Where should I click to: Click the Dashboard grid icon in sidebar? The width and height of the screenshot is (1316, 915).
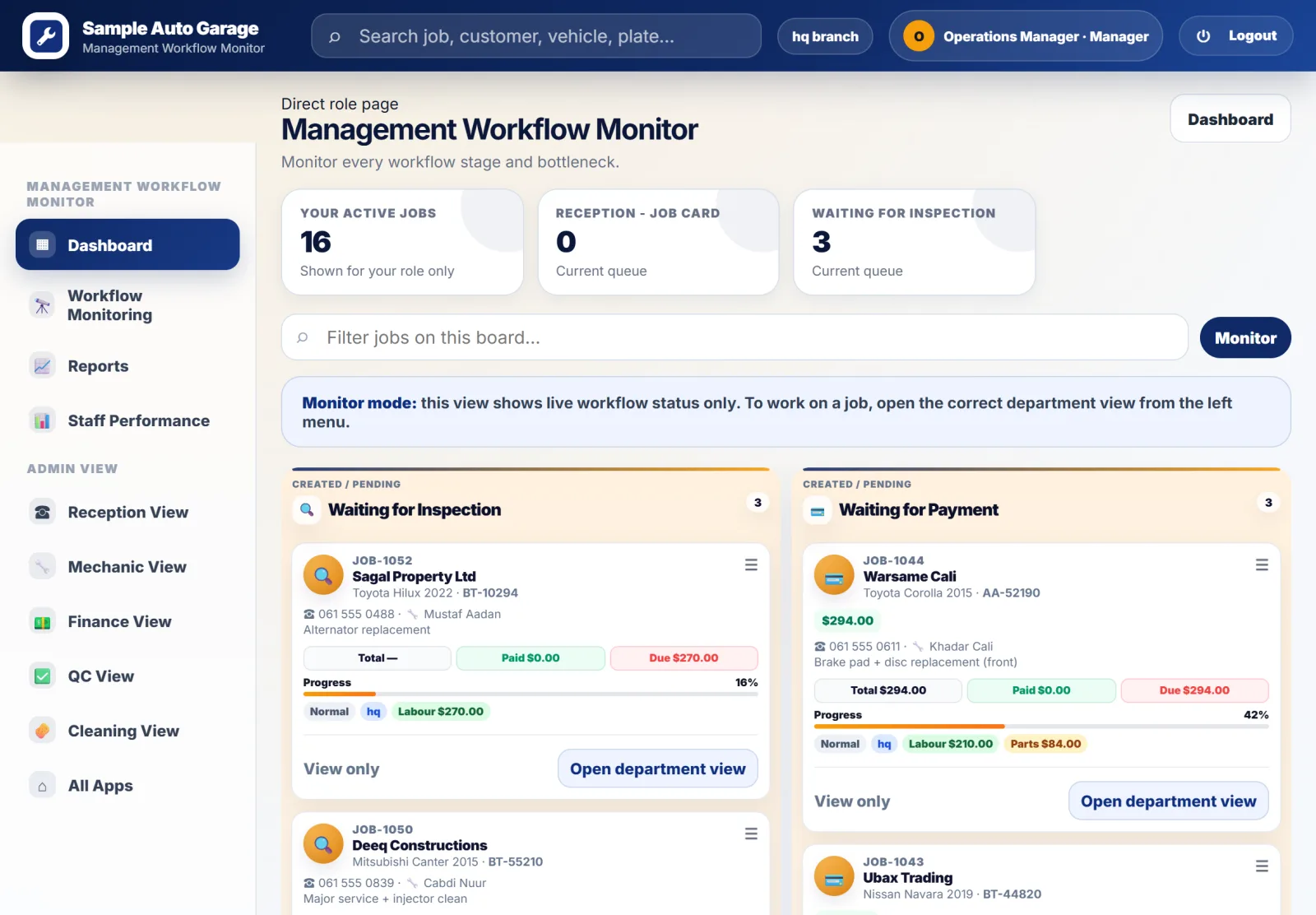(43, 244)
